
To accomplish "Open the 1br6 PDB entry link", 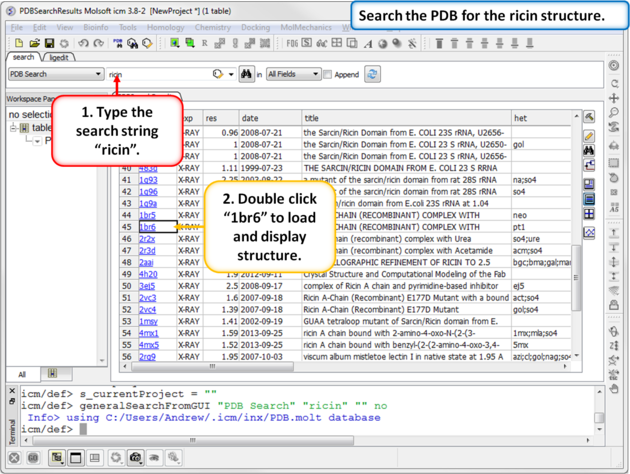I will (x=147, y=227).
